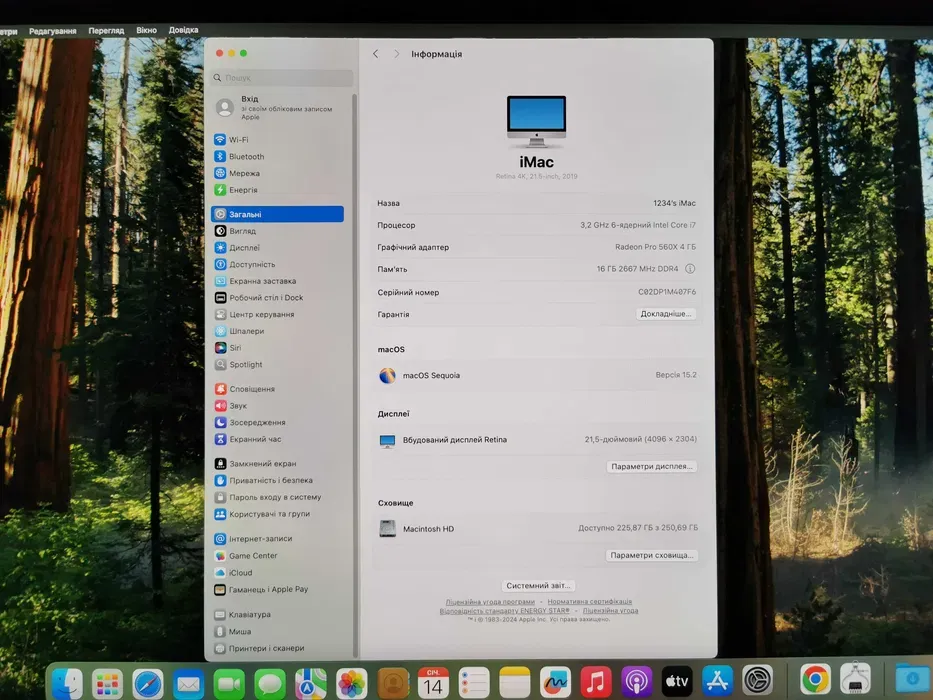Open the Вікно menu
The height and width of the screenshot is (700, 933).
click(x=146, y=30)
